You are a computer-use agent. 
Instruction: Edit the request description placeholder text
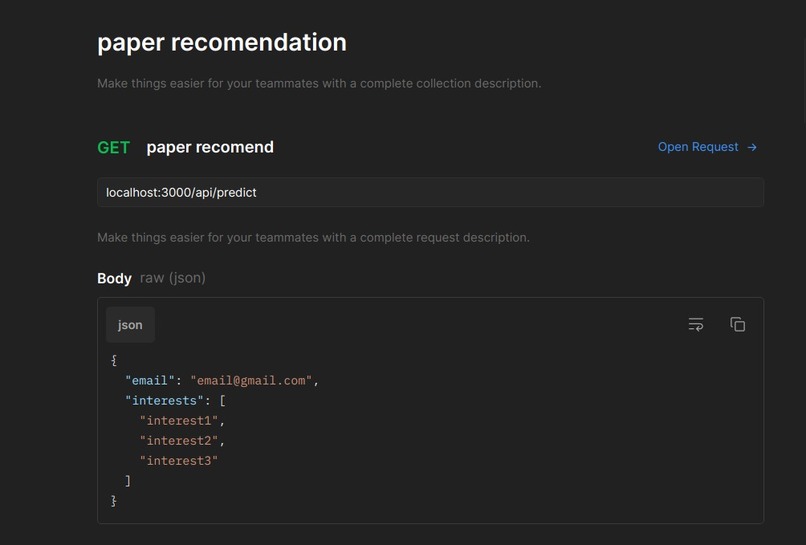(x=313, y=238)
